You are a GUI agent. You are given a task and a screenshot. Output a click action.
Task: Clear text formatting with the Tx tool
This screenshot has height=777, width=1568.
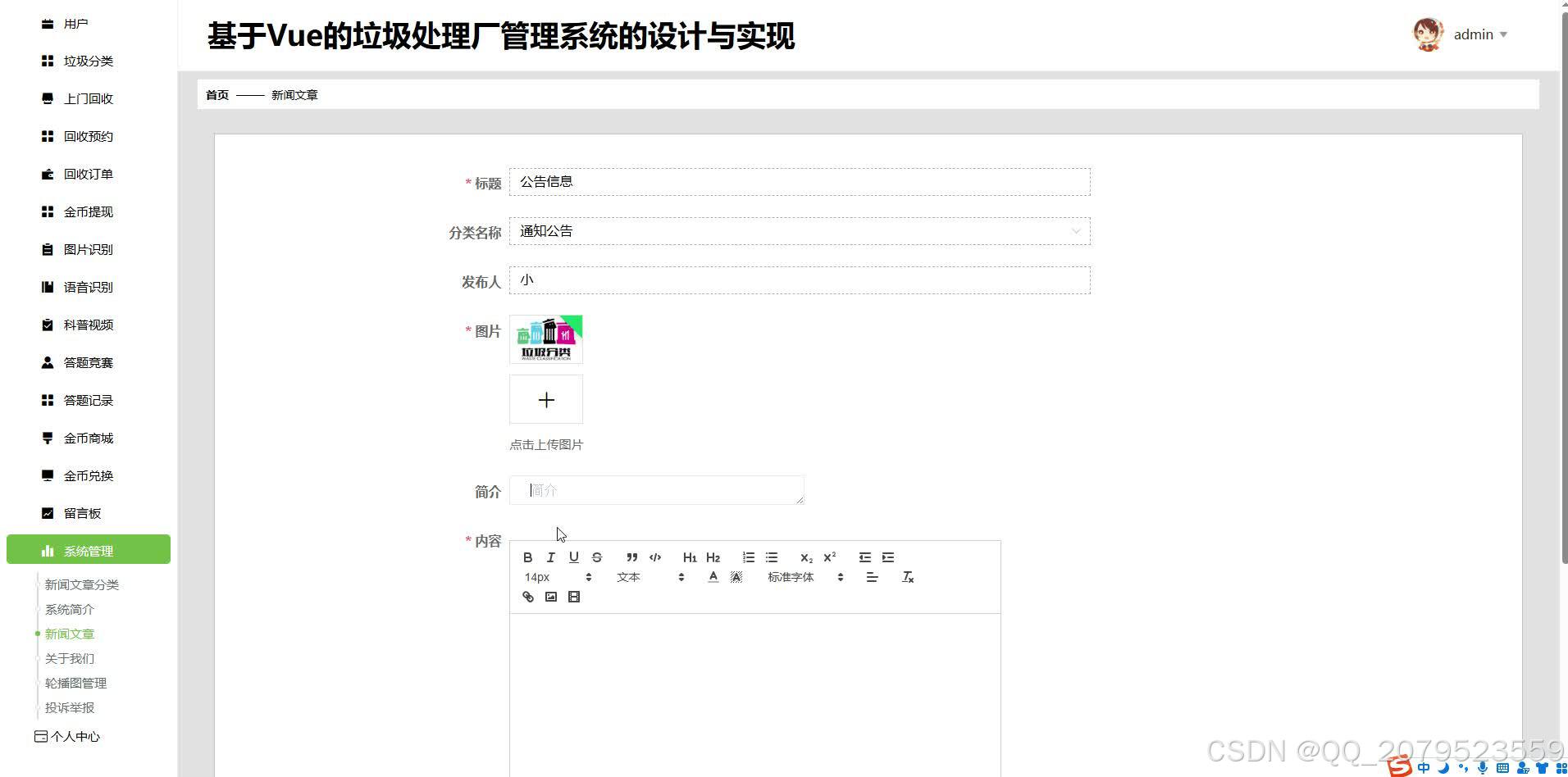tap(908, 576)
